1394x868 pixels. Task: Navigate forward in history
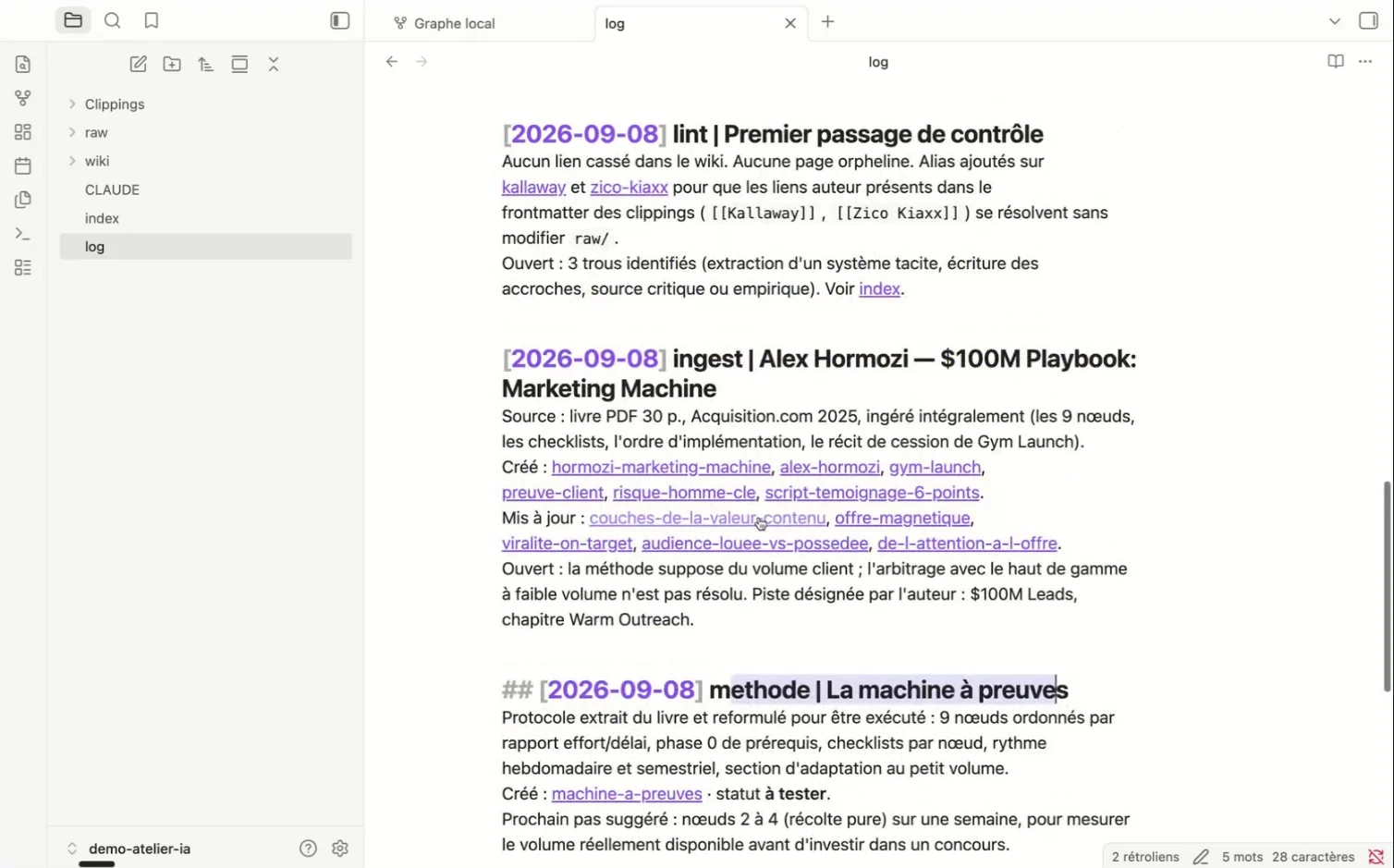click(x=422, y=62)
